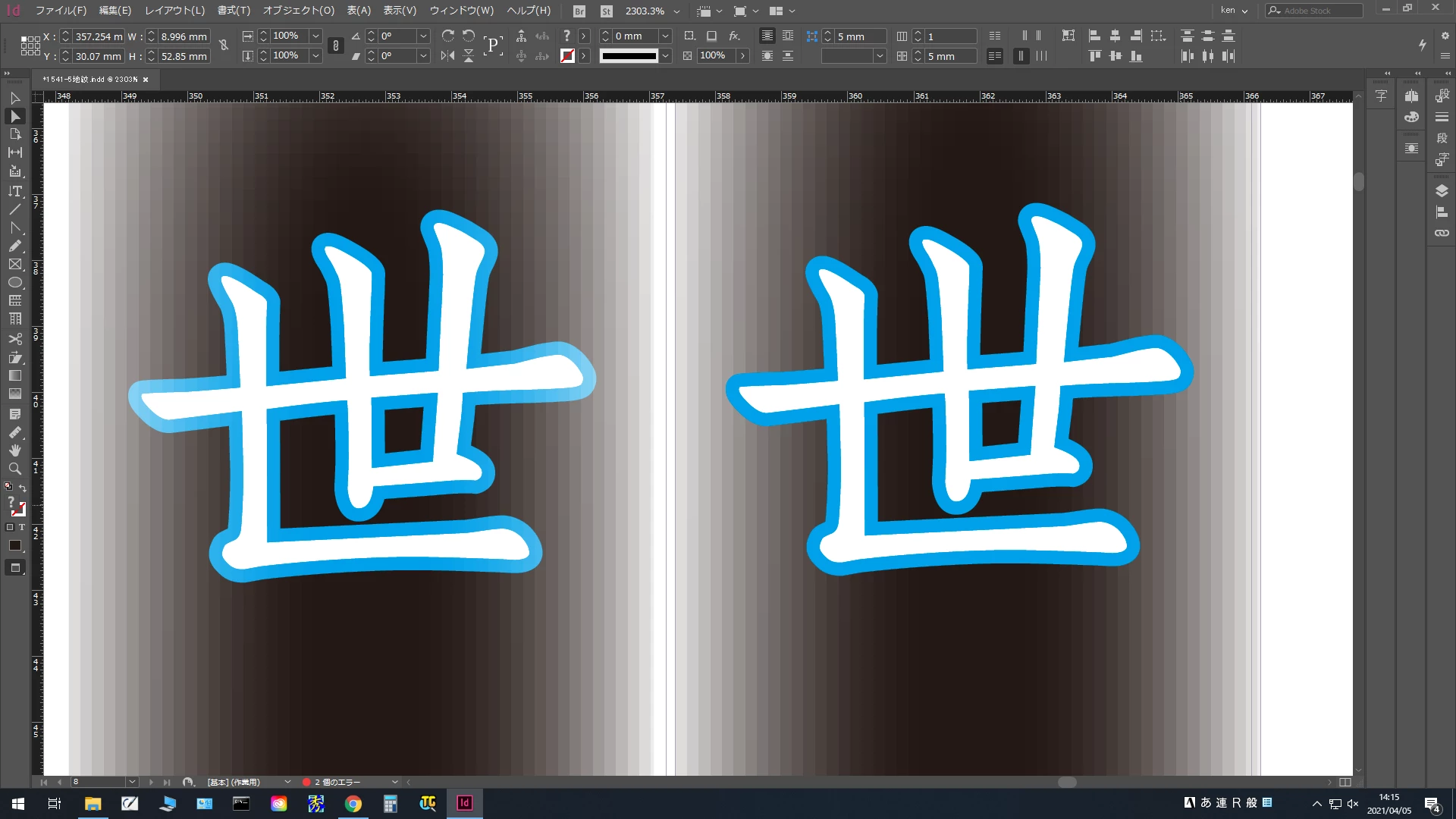This screenshot has height=819, width=1456.
Task: Open Chrome from the Windows taskbar
Action: pos(353,804)
